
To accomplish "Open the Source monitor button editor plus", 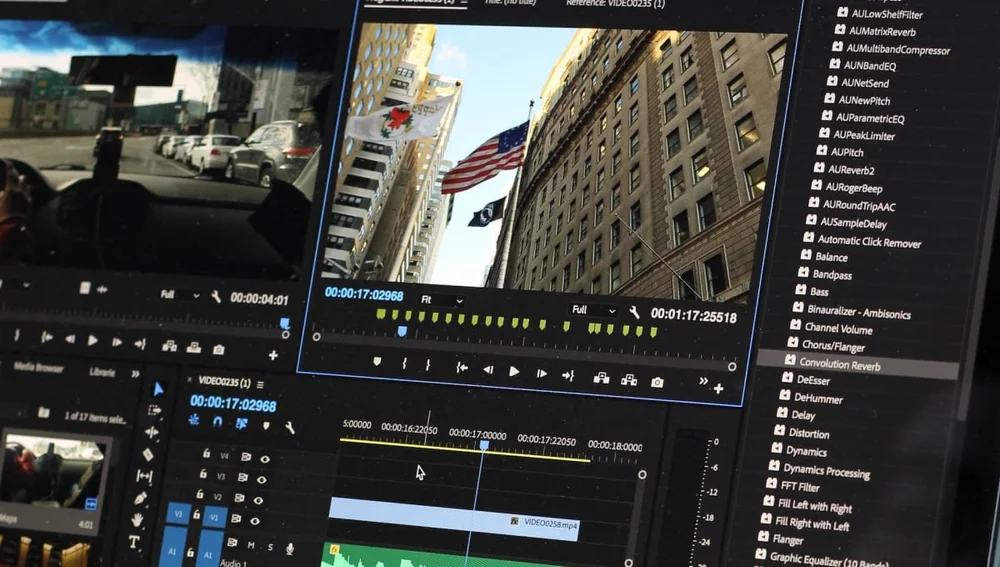I will (273, 355).
